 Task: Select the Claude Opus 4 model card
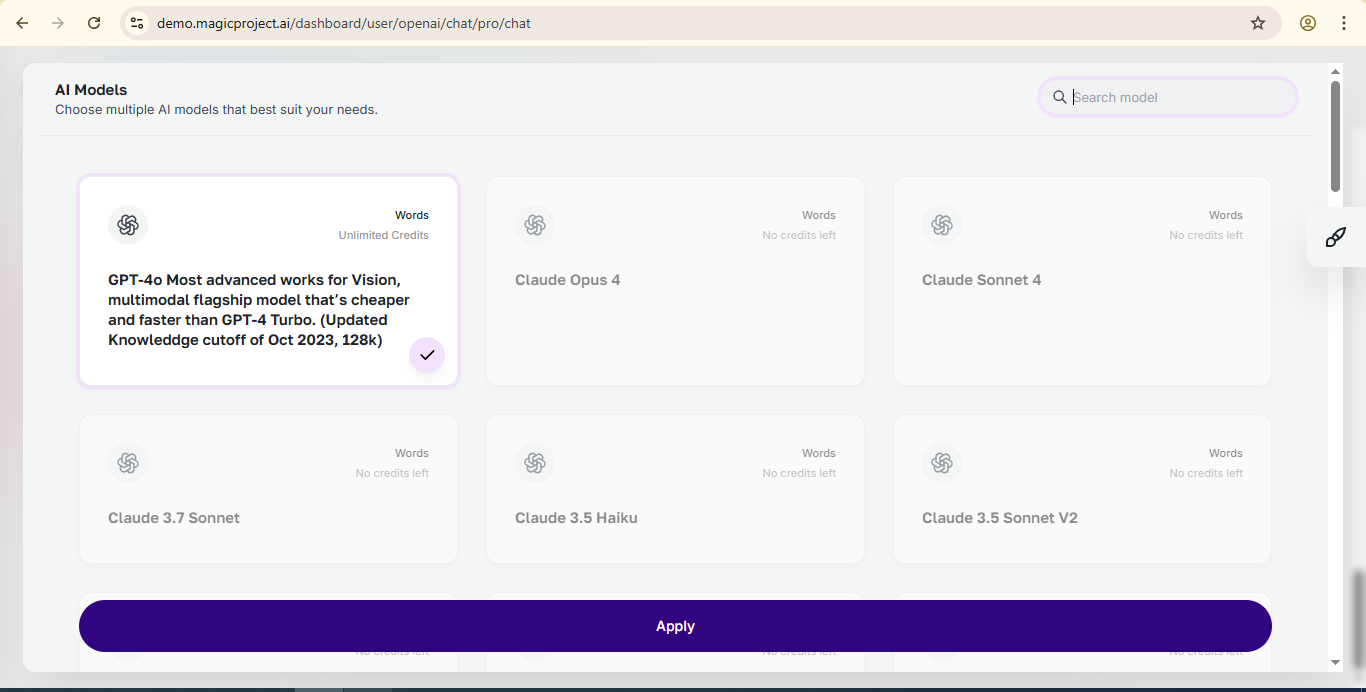tap(675, 281)
